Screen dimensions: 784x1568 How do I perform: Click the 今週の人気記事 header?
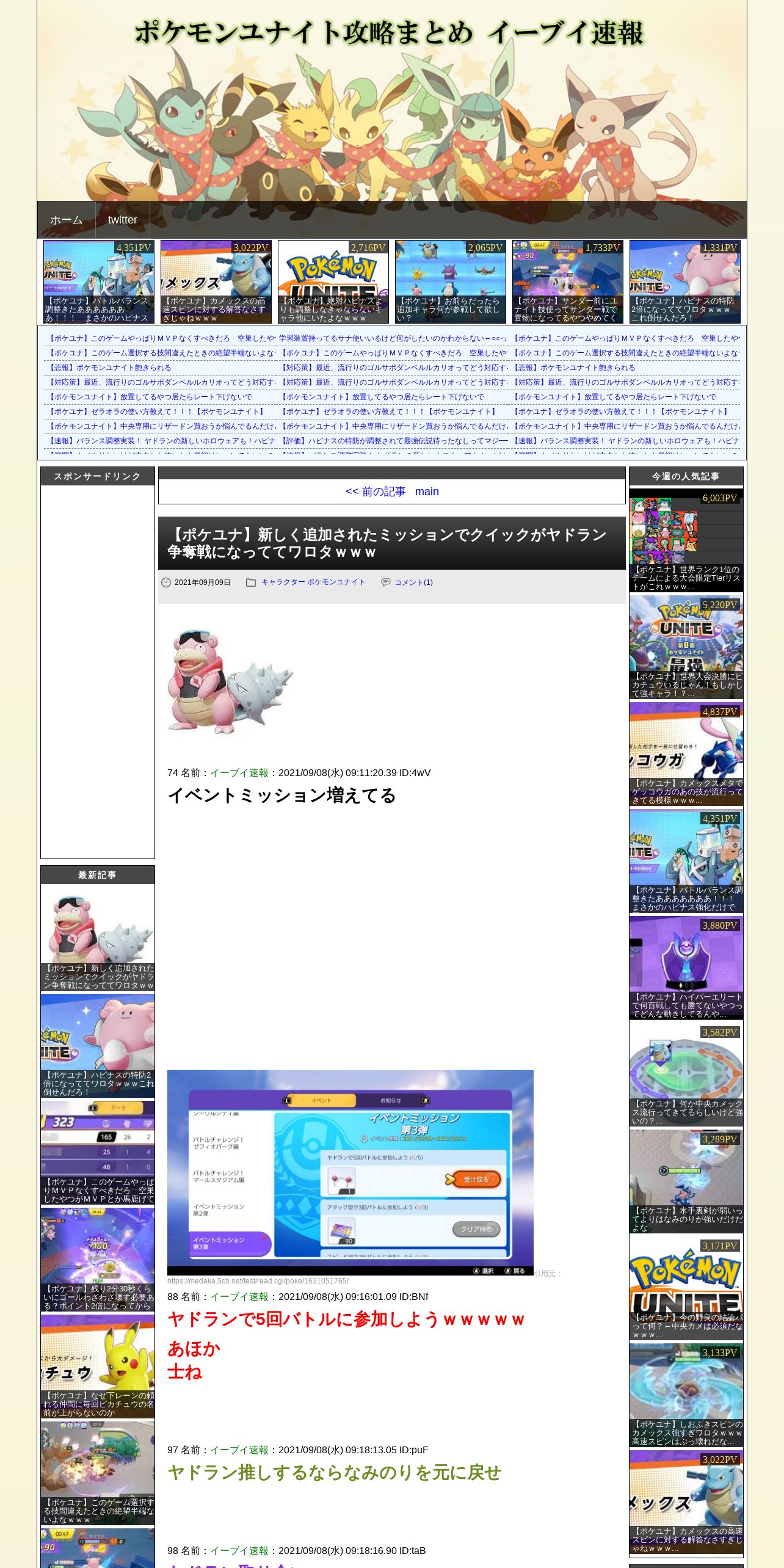click(686, 476)
